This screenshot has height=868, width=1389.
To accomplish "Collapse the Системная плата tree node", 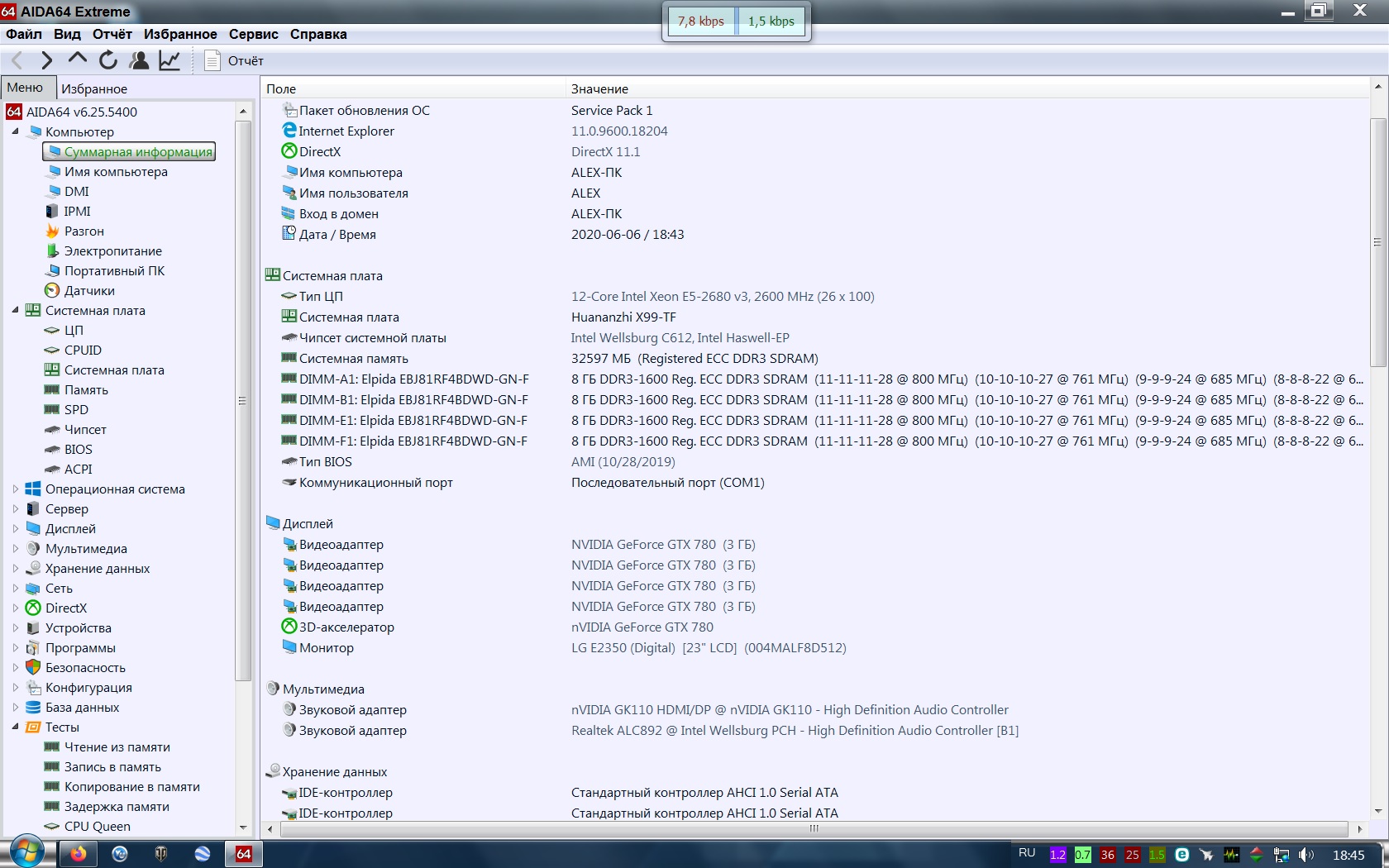I will [15, 310].
